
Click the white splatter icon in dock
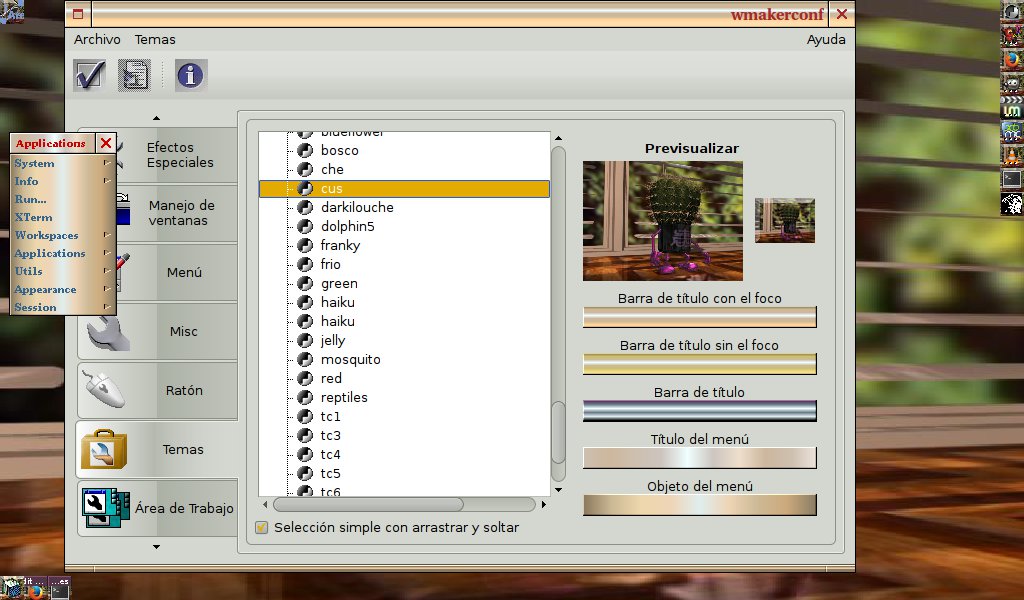(x=1012, y=204)
